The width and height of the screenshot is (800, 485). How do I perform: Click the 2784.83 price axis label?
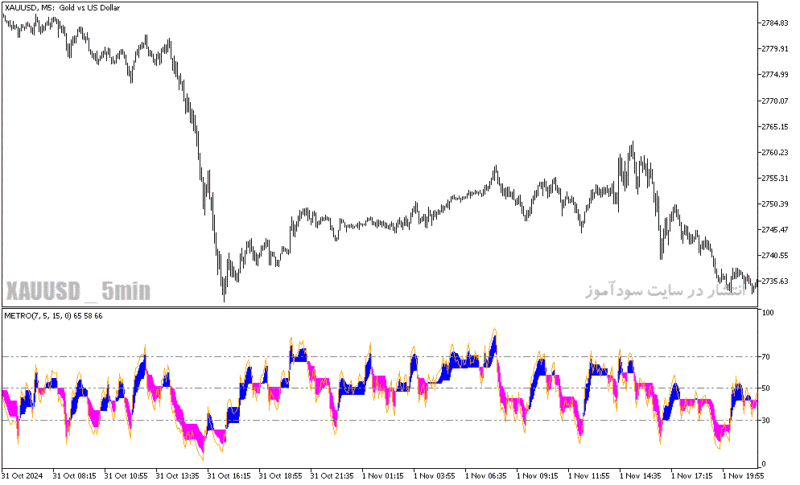coord(774,23)
